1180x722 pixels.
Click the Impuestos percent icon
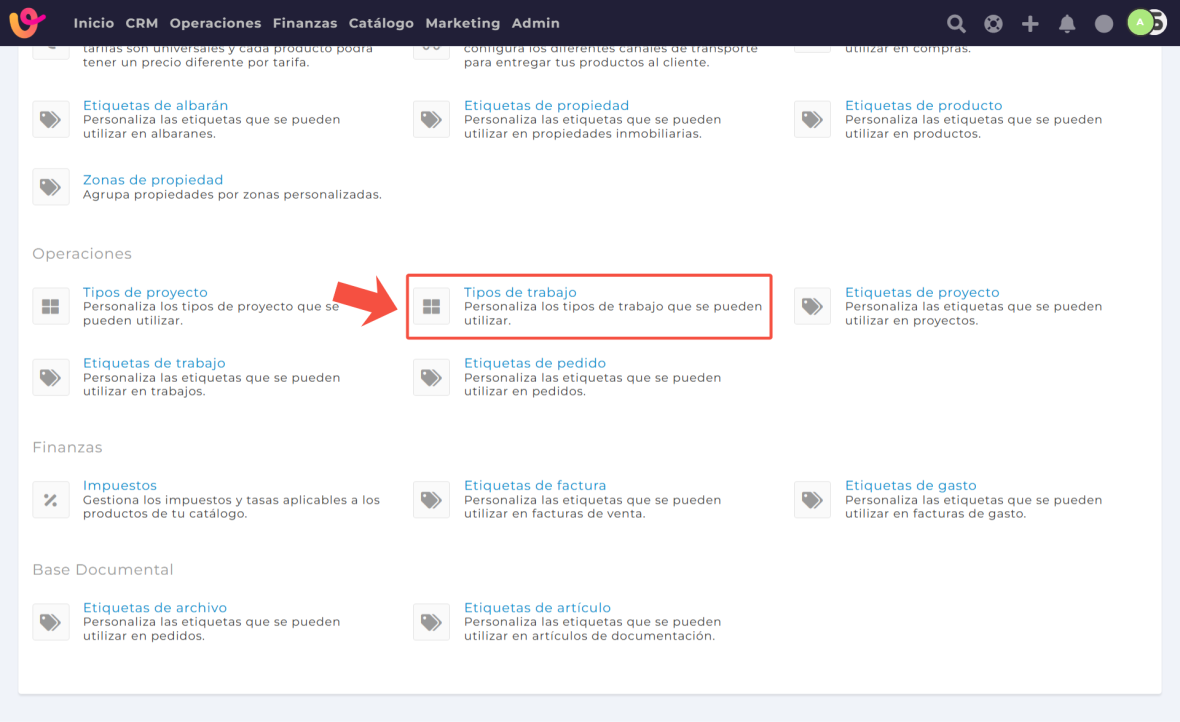coord(51,500)
